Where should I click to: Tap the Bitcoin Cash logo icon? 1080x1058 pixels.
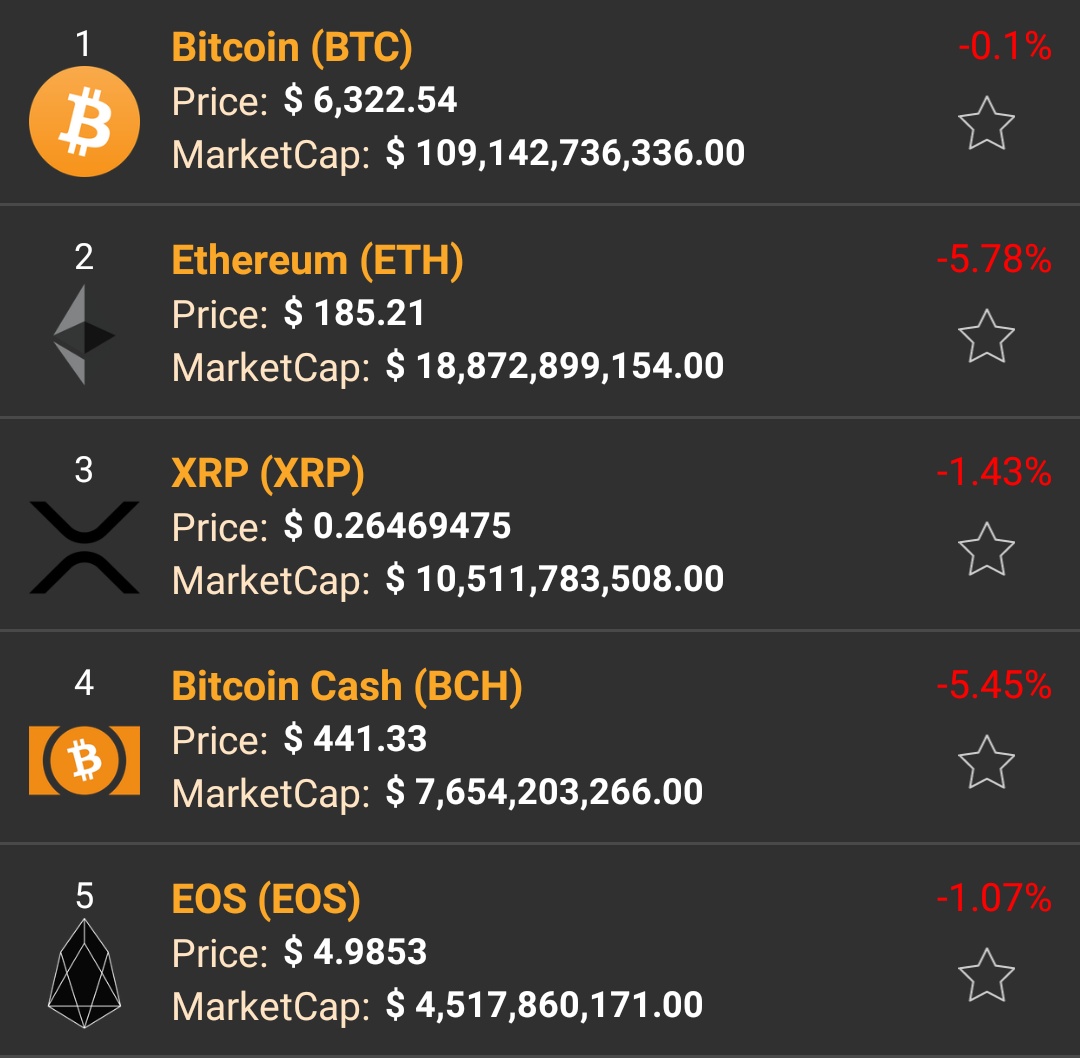click(x=84, y=760)
